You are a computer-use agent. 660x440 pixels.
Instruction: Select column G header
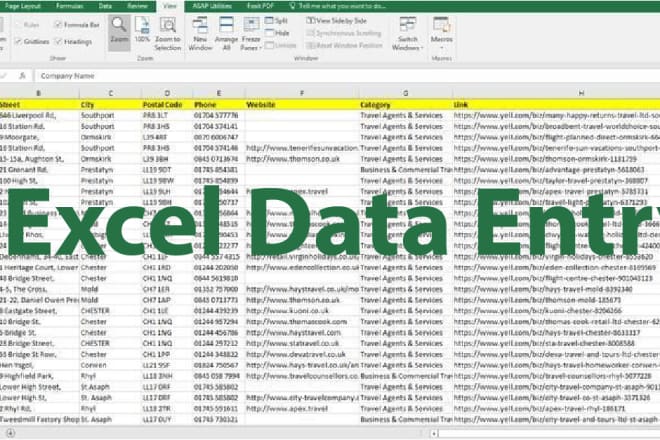pyautogui.click(x=406, y=93)
